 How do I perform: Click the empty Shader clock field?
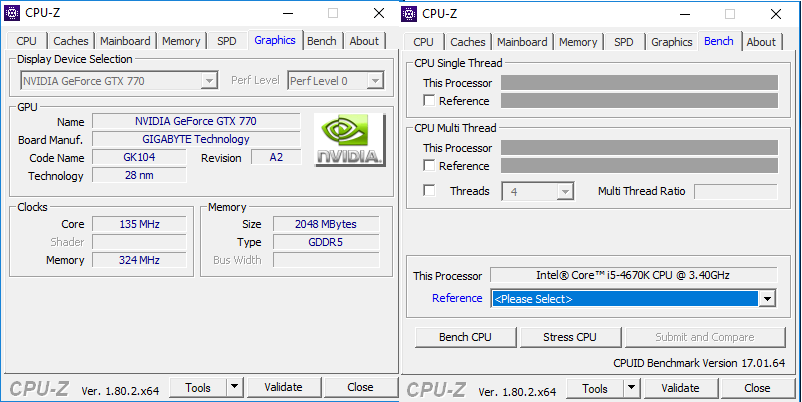click(139, 242)
